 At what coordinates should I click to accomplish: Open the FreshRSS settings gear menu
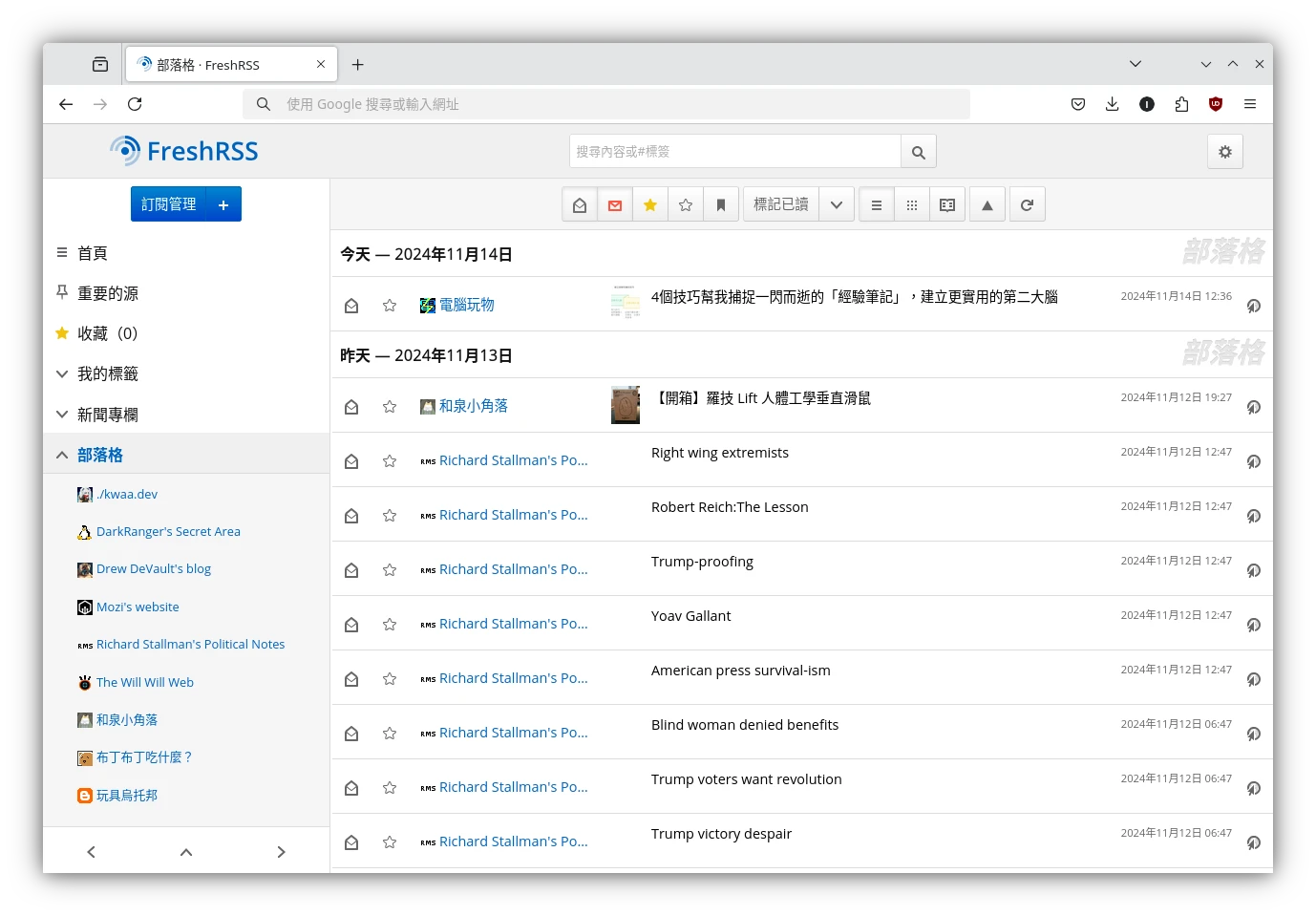(1224, 152)
